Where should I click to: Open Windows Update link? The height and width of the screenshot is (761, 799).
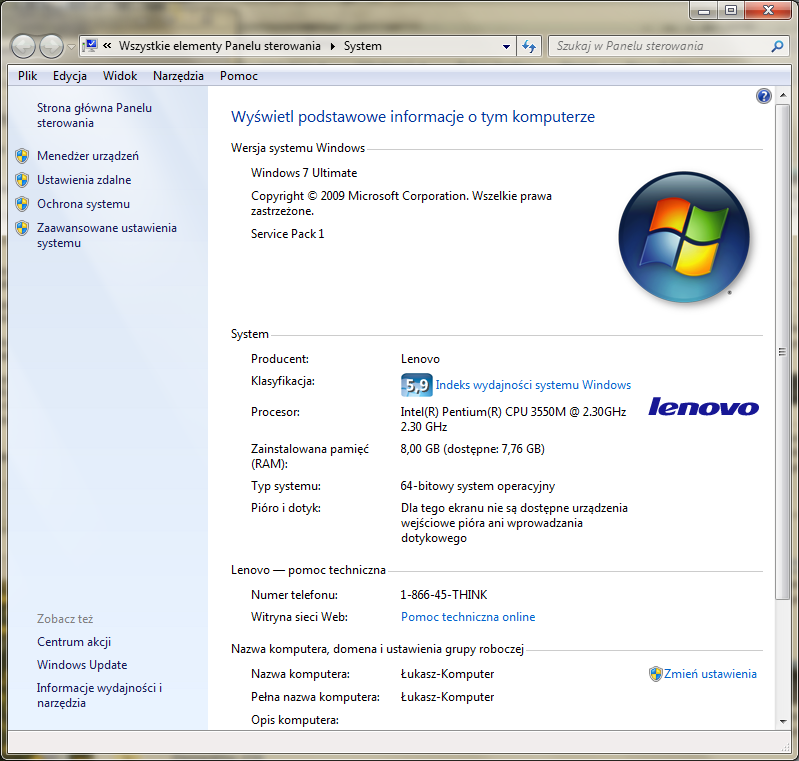coord(82,665)
